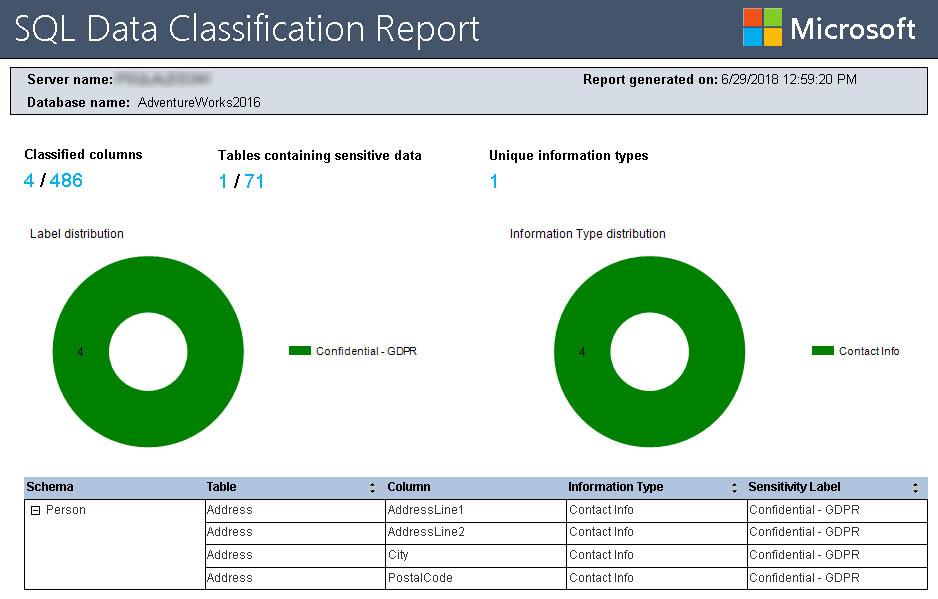Select the AddressLine1 column cell
Screen dimensions: 938x599
click(476, 510)
